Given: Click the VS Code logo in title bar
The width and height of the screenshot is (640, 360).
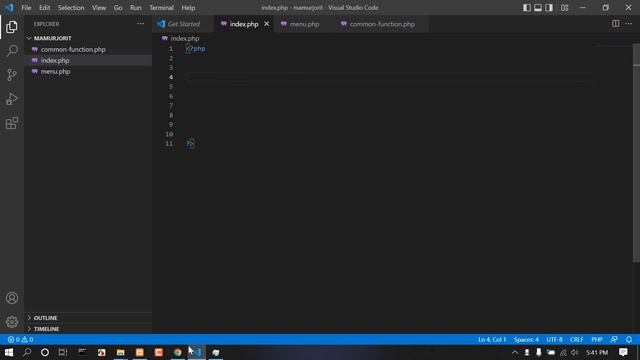Looking at the screenshot, I should [x=9, y=8].
